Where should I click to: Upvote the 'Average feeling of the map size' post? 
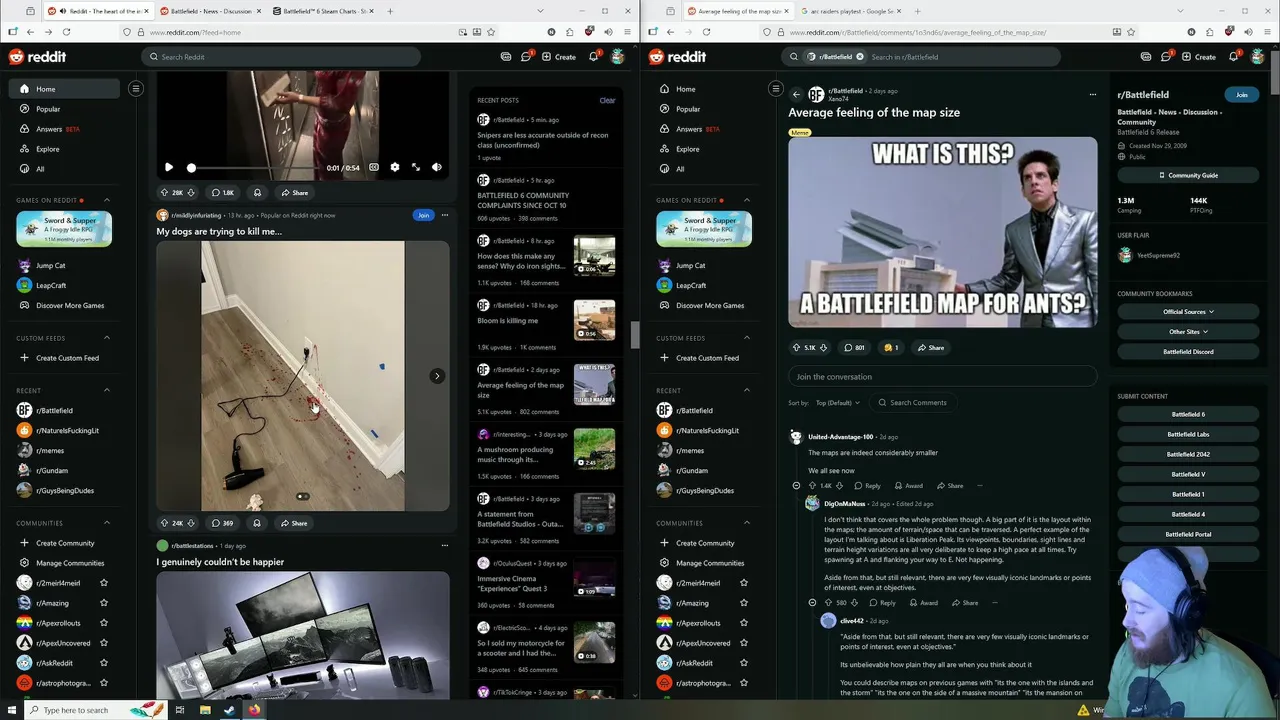pyautogui.click(x=796, y=348)
